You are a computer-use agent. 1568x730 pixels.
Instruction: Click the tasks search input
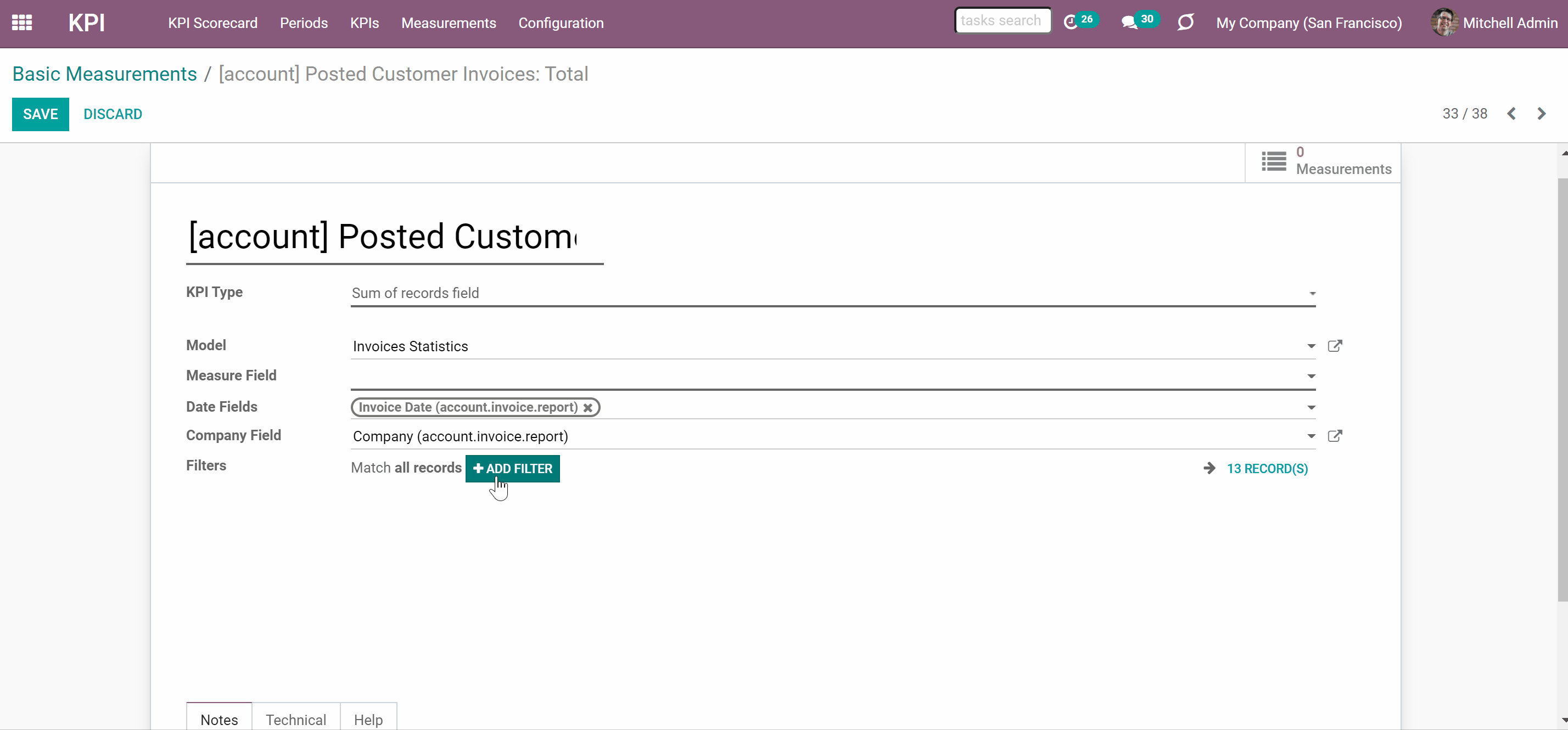pos(1003,21)
